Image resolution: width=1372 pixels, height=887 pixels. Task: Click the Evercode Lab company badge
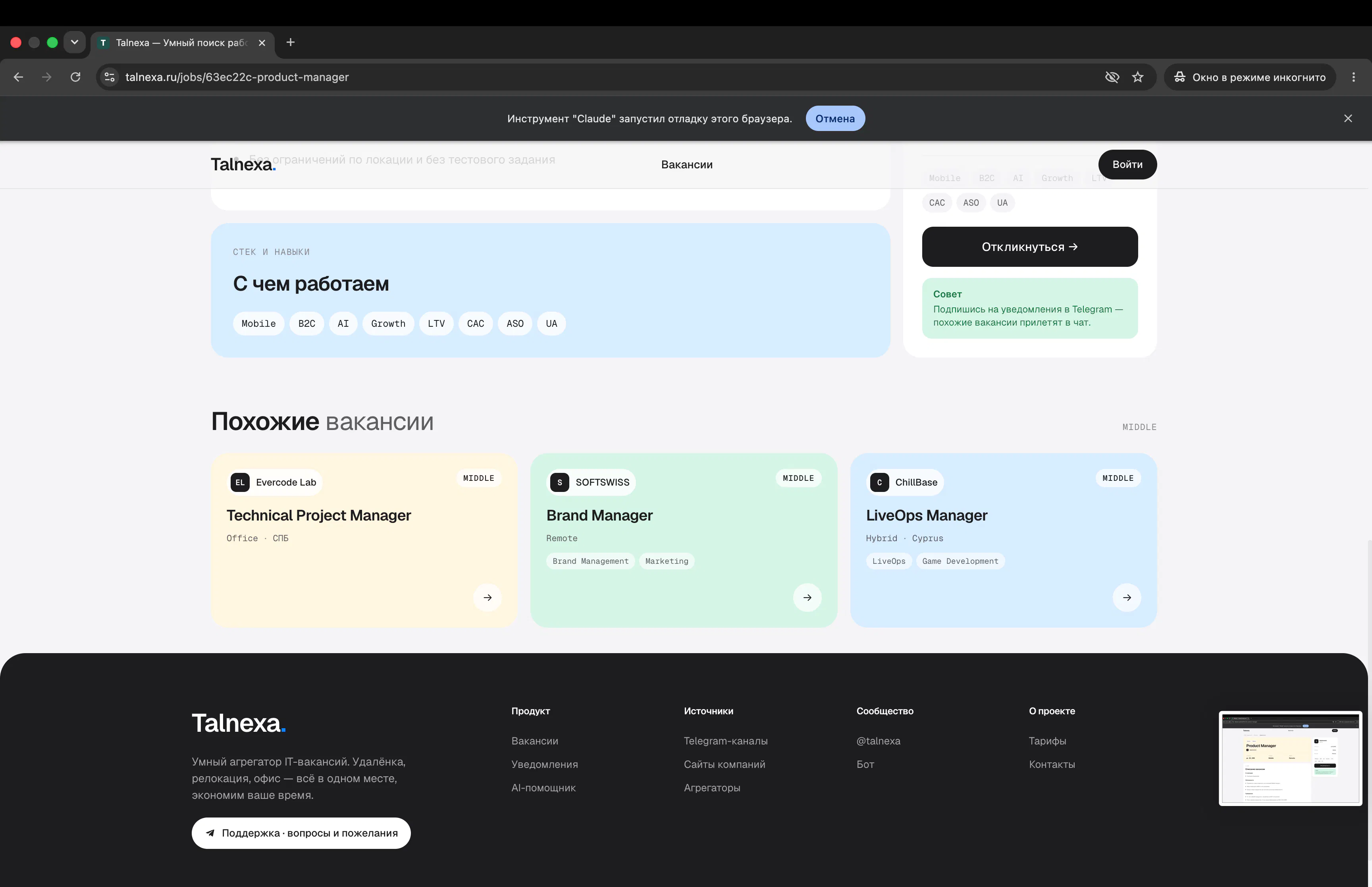click(x=275, y=482)
